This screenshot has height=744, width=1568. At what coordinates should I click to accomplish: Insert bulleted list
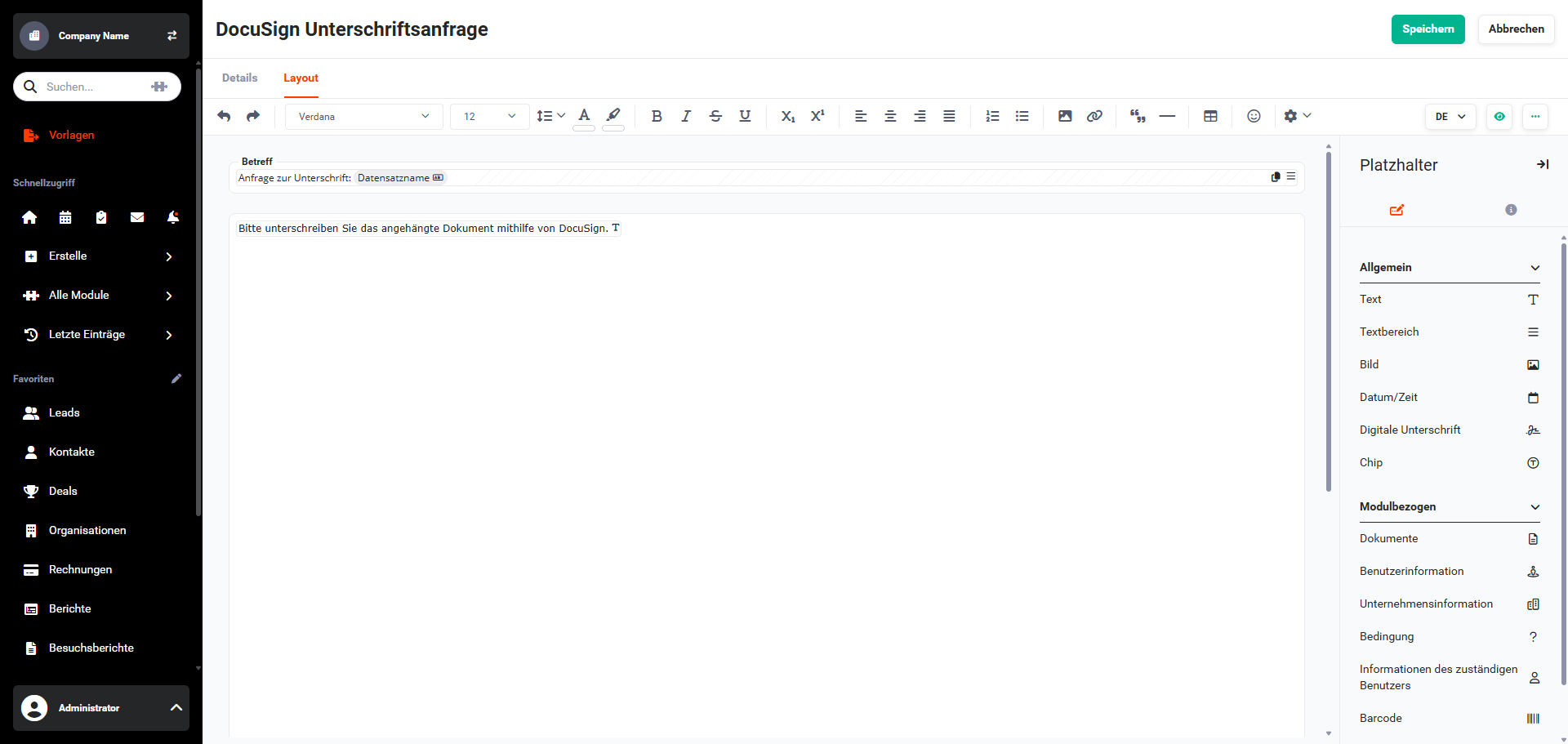[x=1022, y=116]
